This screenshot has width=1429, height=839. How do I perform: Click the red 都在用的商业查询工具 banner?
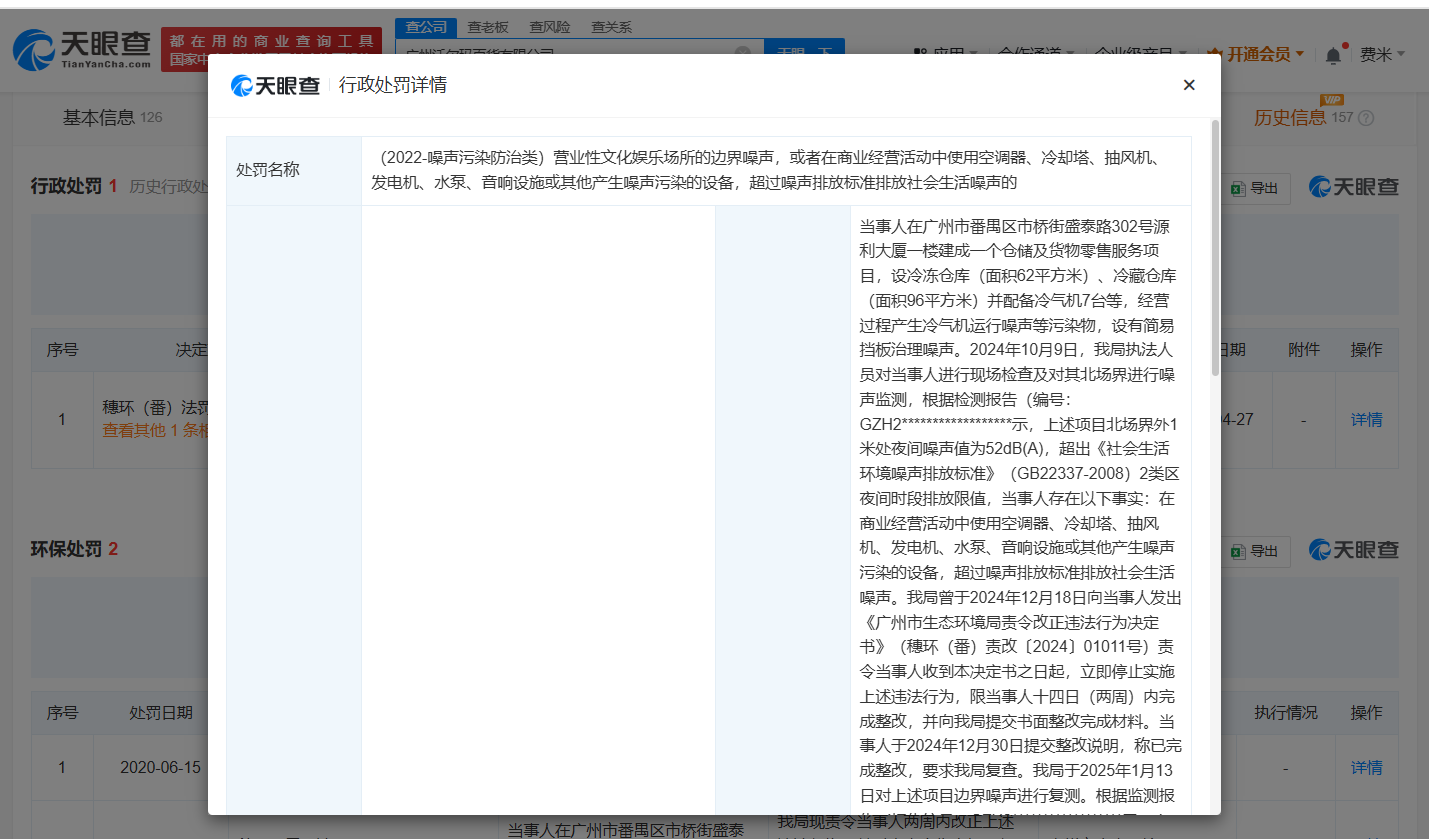coord(272,48)
